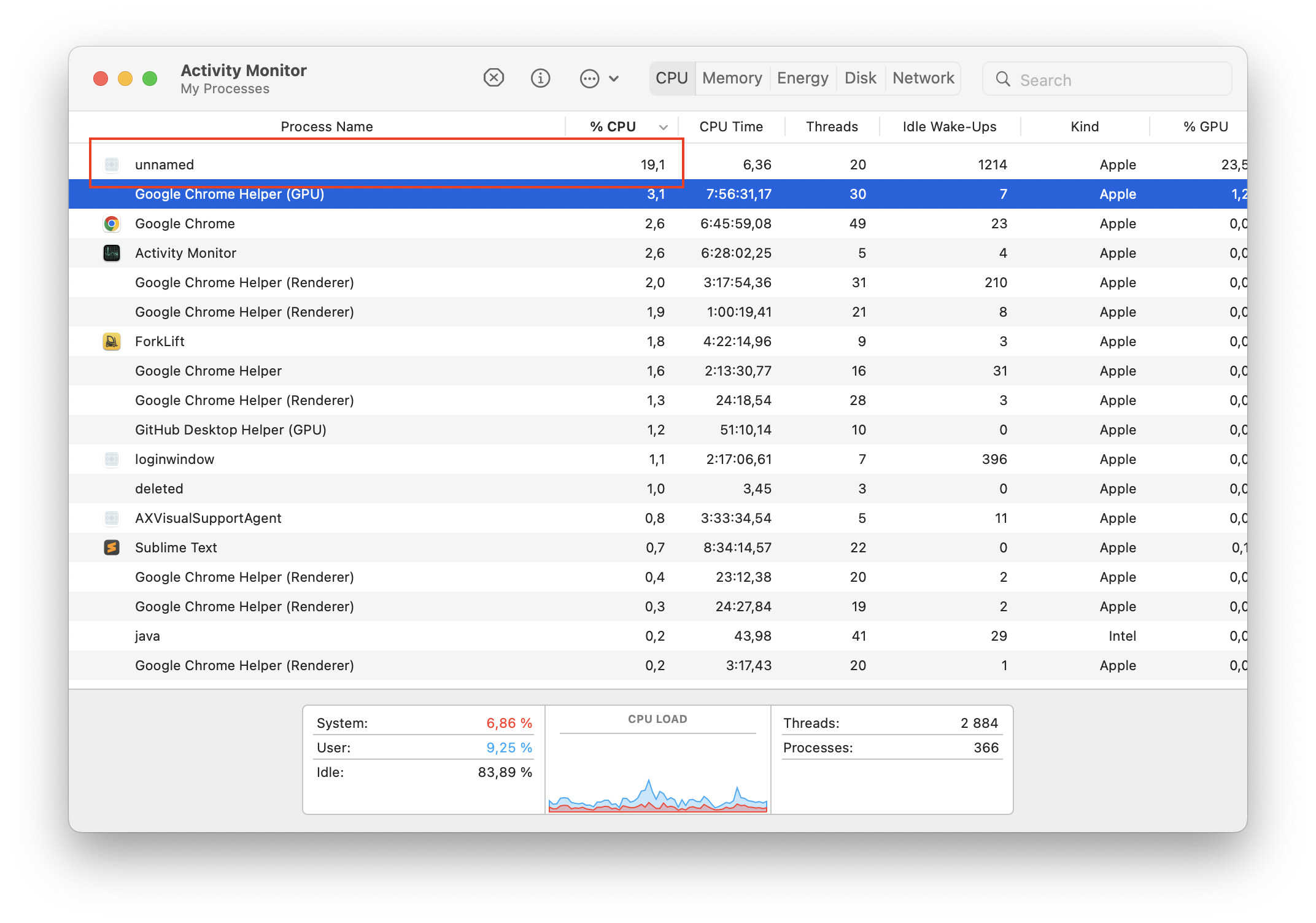The image size is (1316, 923).
Task: Switch to the Memory tab
Action: click(x=732, y=79)
